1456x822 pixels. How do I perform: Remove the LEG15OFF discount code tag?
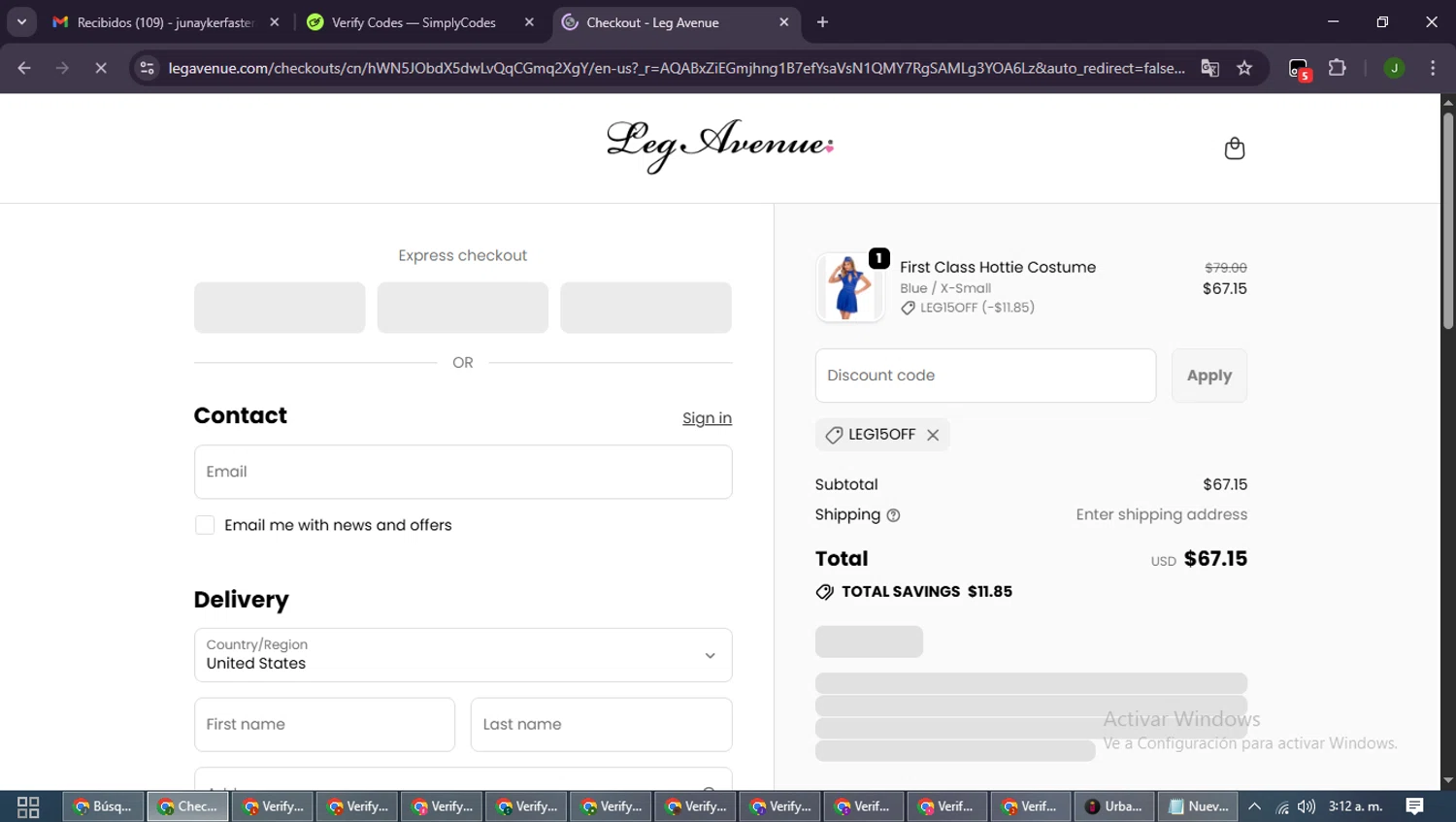tap(933, 435)
